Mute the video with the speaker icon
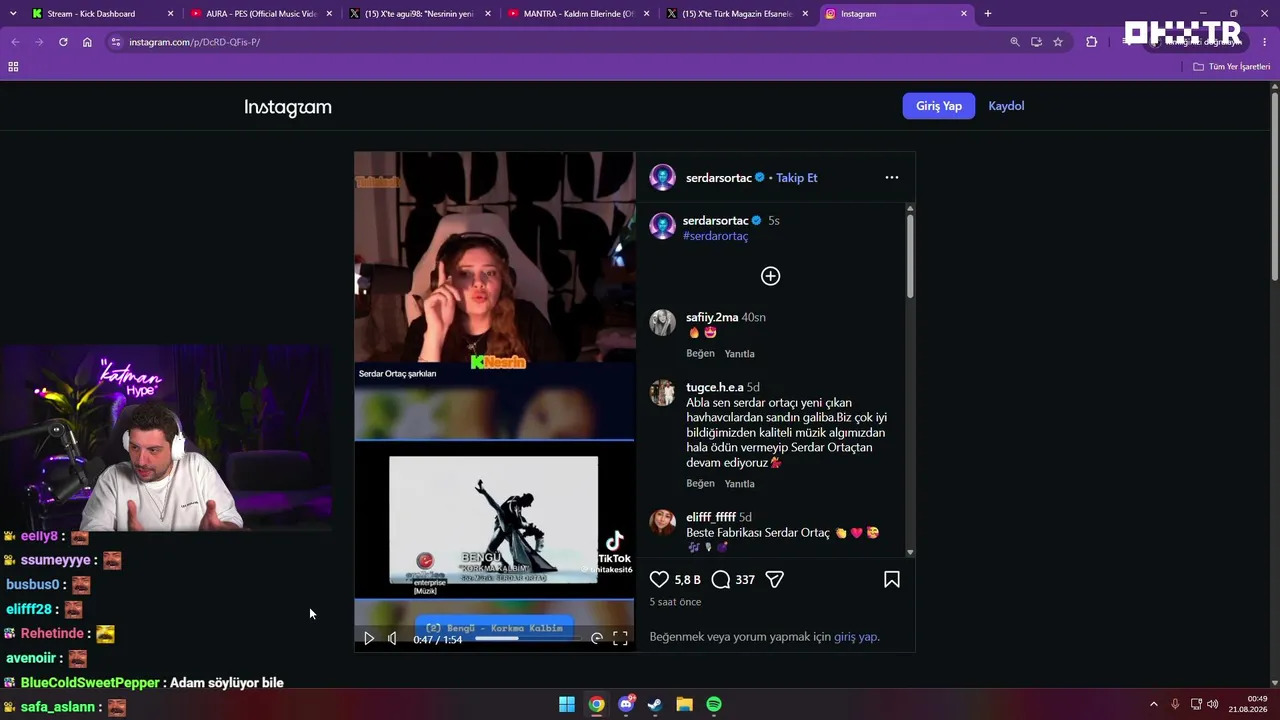The image size is (1280, 720). (392, 638)
